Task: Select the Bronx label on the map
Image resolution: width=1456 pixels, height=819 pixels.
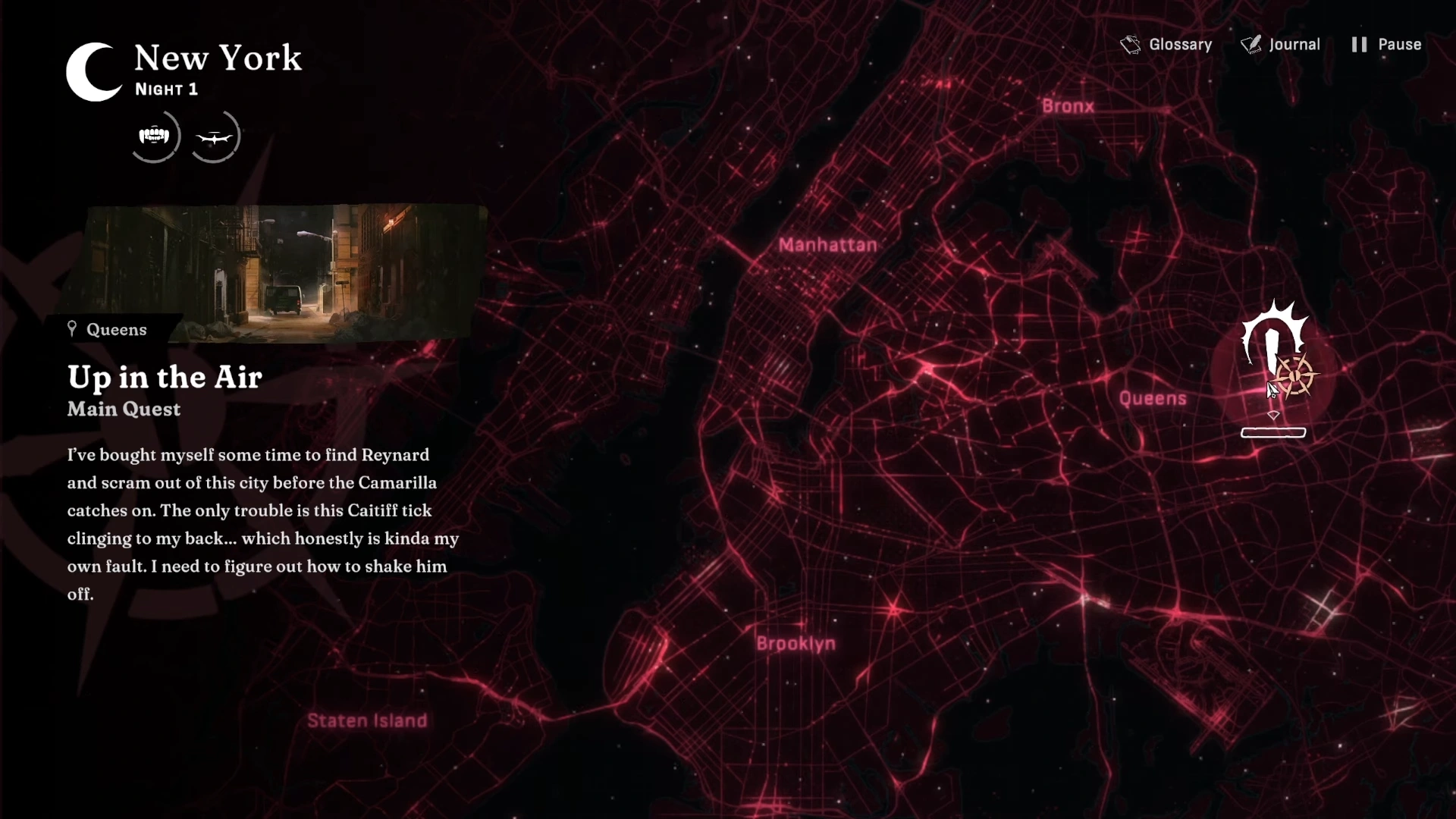Action: (1068, 106)
